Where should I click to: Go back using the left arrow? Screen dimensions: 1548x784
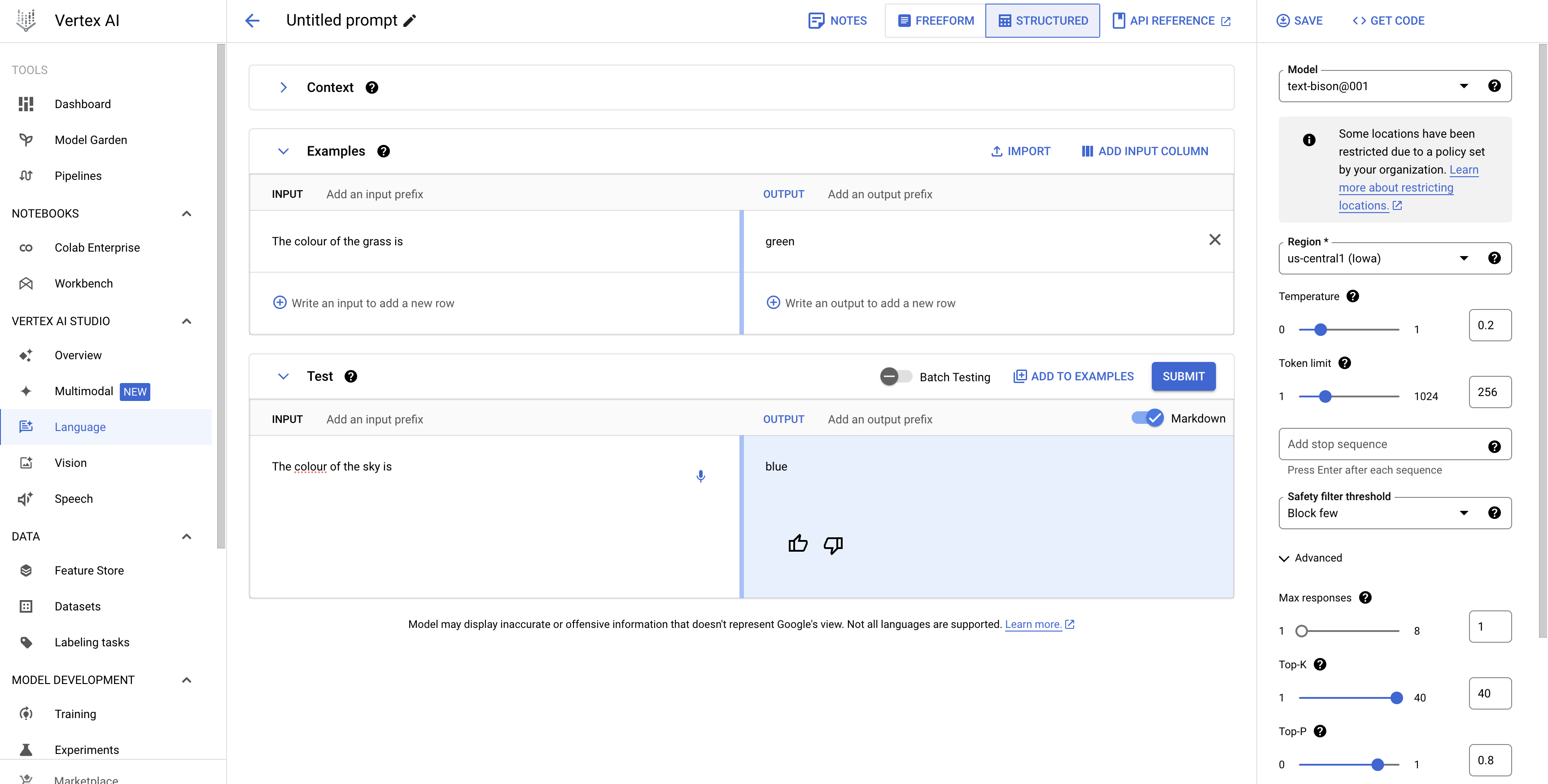252,21
